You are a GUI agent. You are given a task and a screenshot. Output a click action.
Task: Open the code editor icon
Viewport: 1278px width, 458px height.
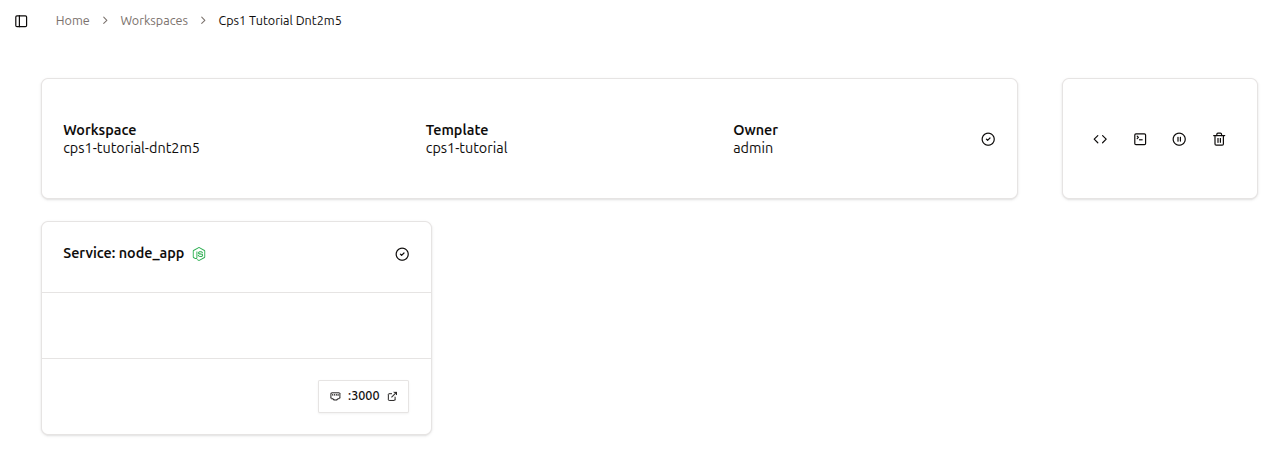click(1100, 139)
